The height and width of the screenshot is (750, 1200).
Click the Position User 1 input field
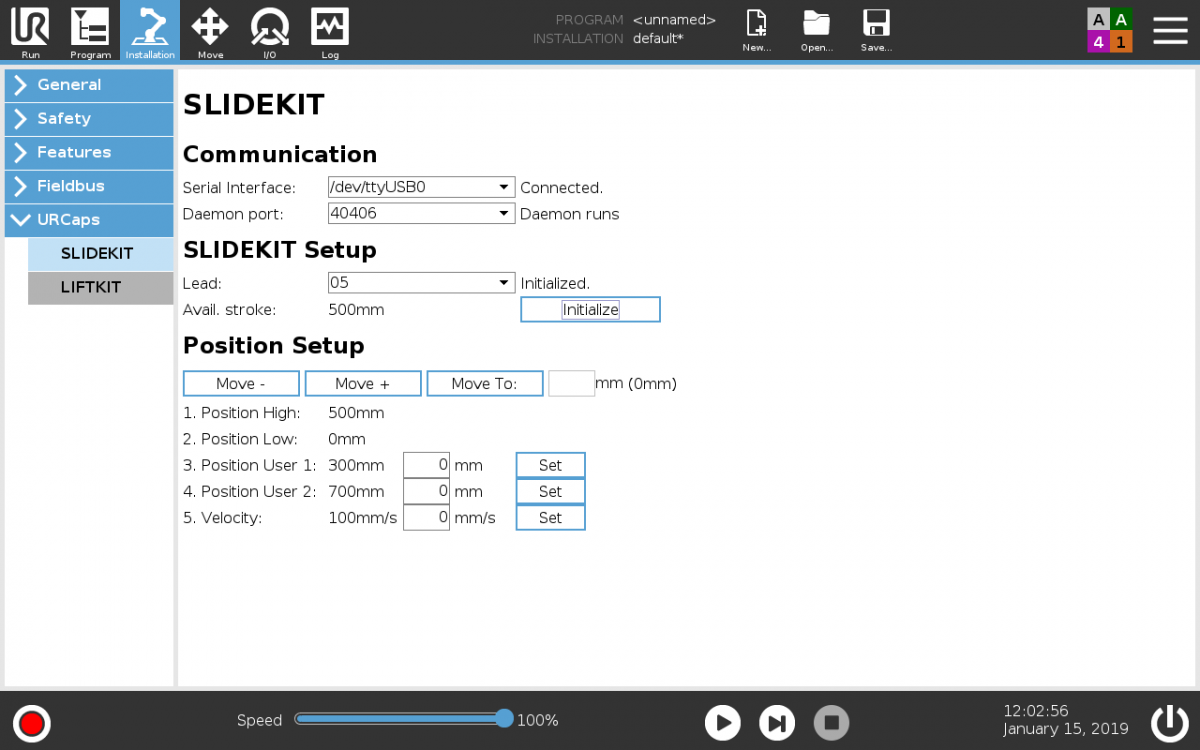[x=426, y=466]
